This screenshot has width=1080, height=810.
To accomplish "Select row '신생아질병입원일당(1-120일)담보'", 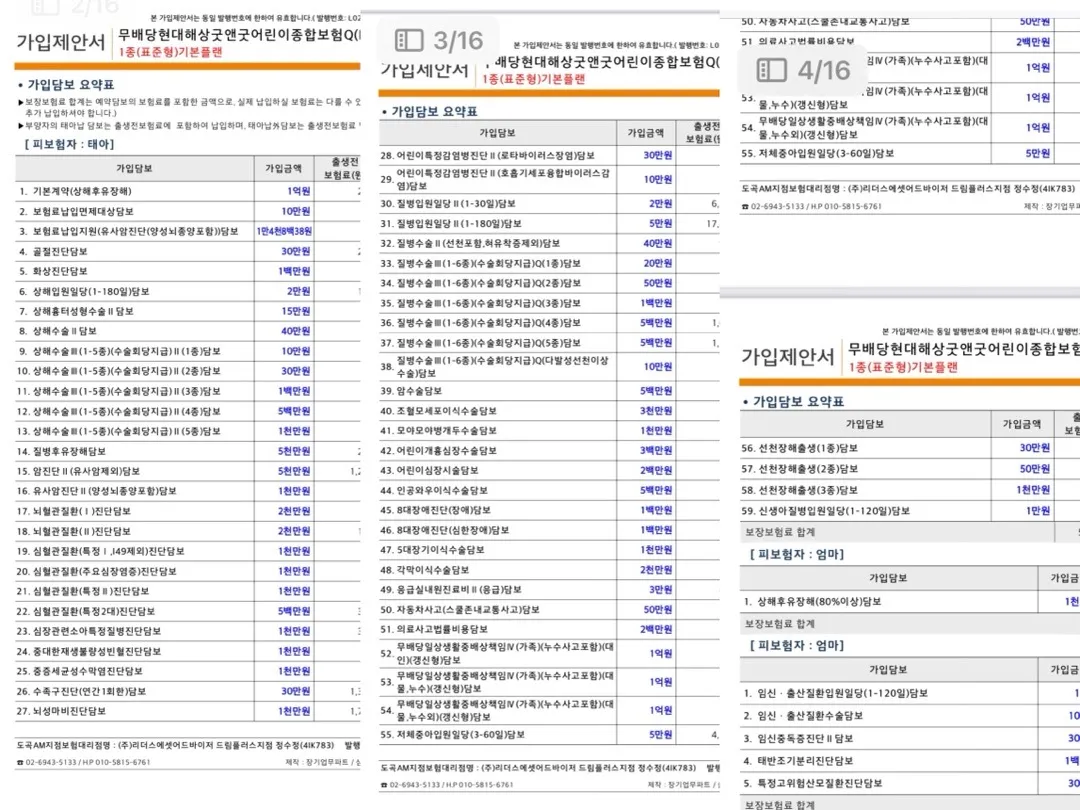I will [x=910, y=511].
